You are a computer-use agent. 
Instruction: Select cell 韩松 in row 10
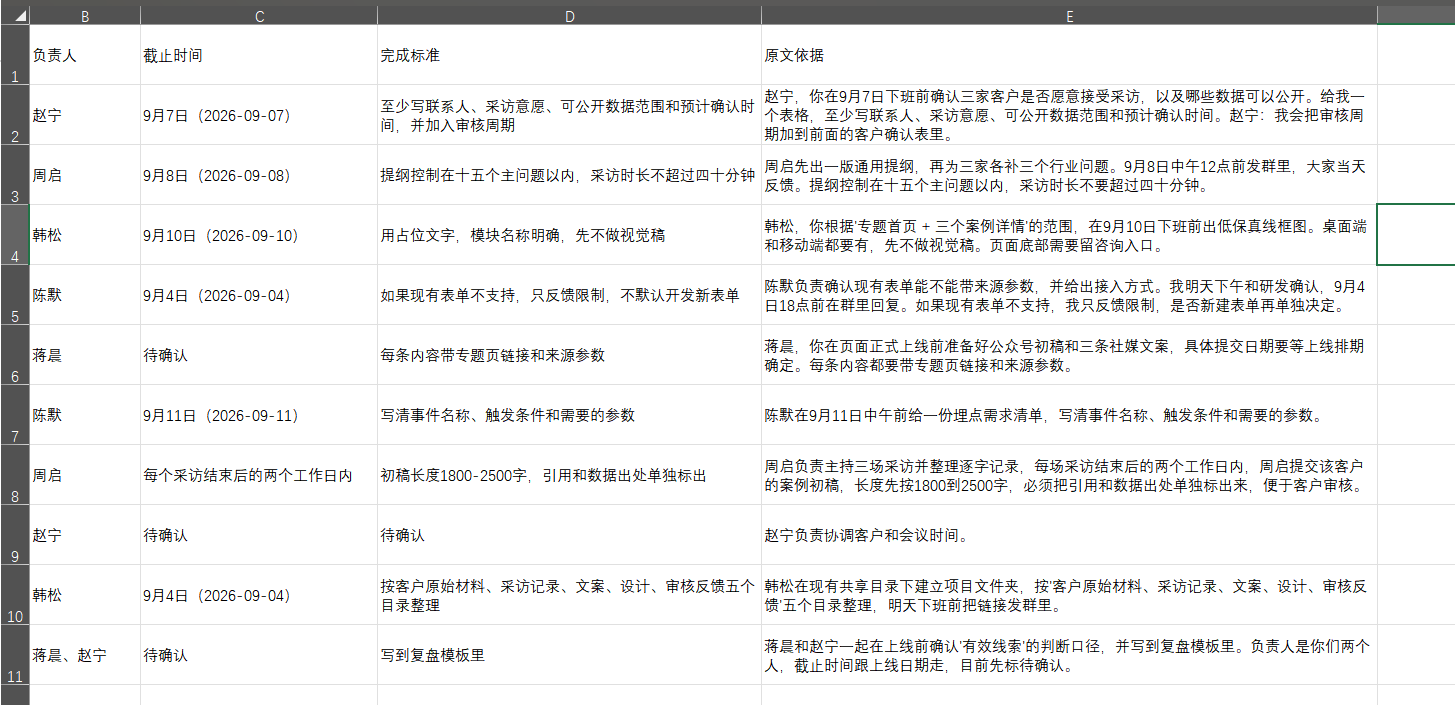click(85, 595)
